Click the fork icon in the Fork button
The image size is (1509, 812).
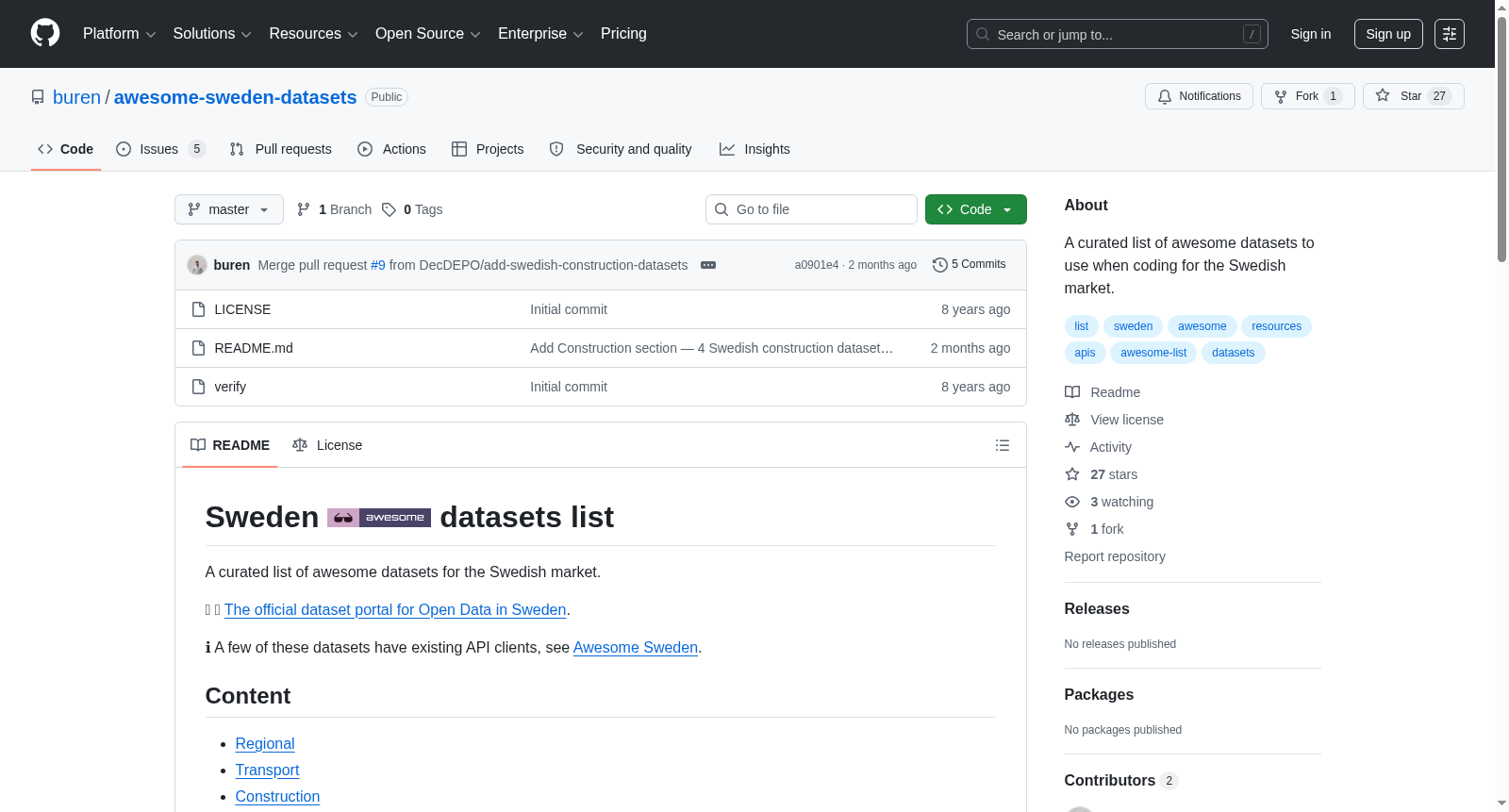(1281, 96)
